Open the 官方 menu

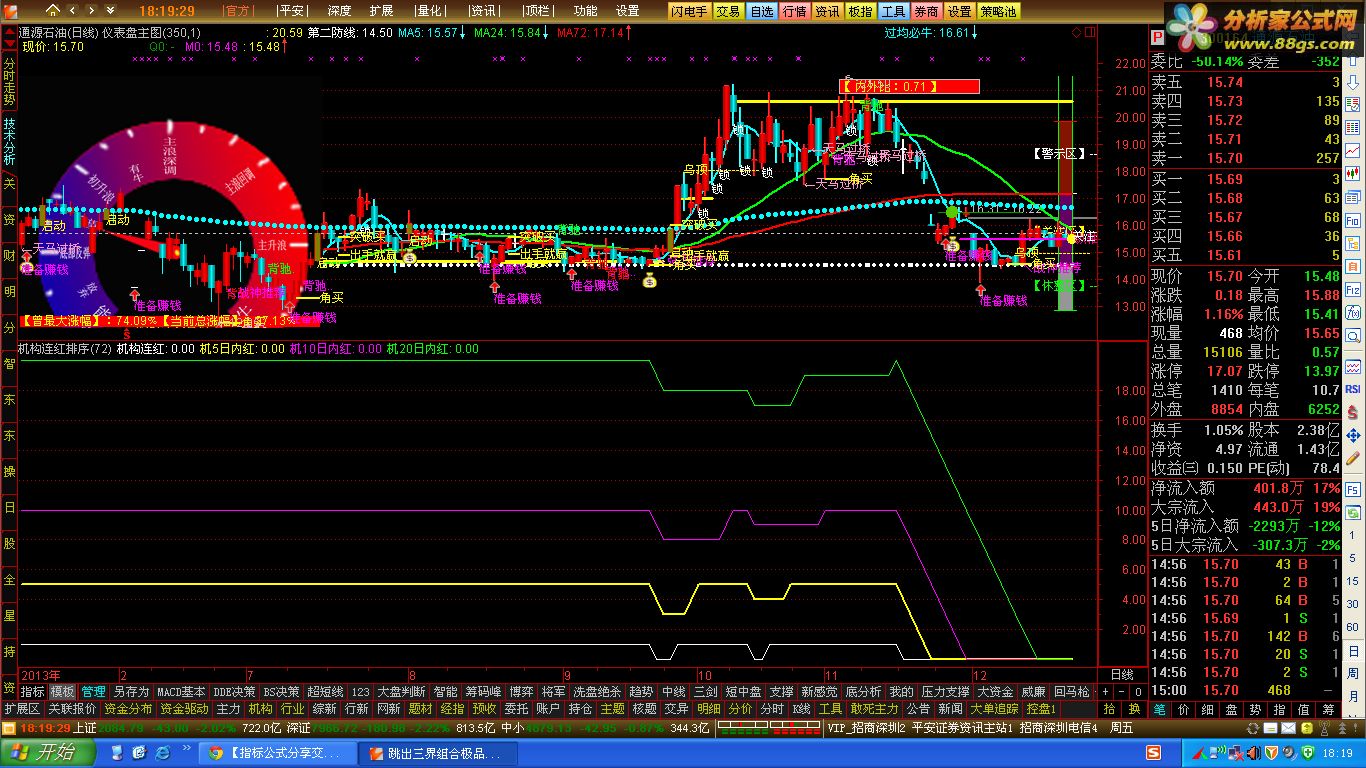coord(238,11)
